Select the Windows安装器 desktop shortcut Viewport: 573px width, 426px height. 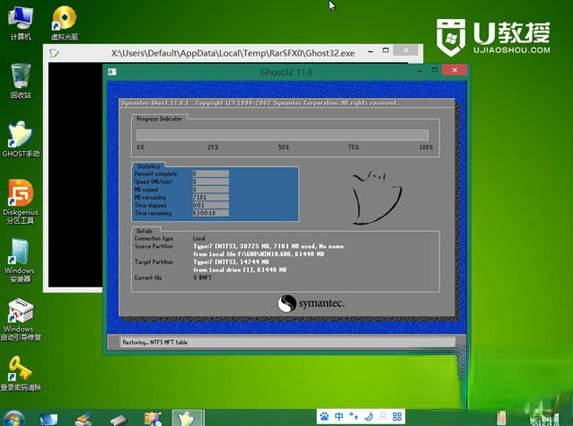tap(20, 260)
